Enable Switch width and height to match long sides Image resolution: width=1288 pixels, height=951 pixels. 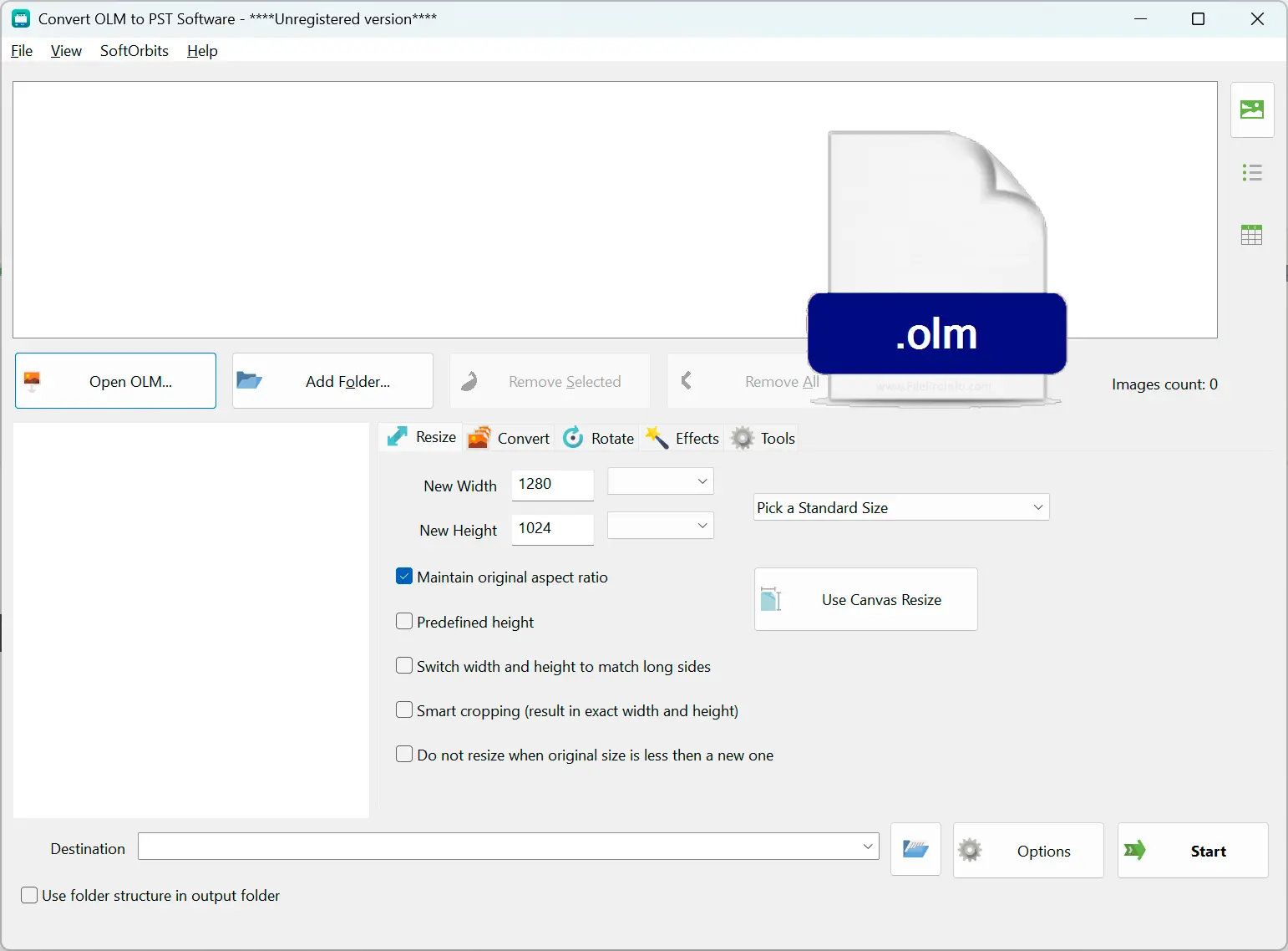[x=404, y=666]
